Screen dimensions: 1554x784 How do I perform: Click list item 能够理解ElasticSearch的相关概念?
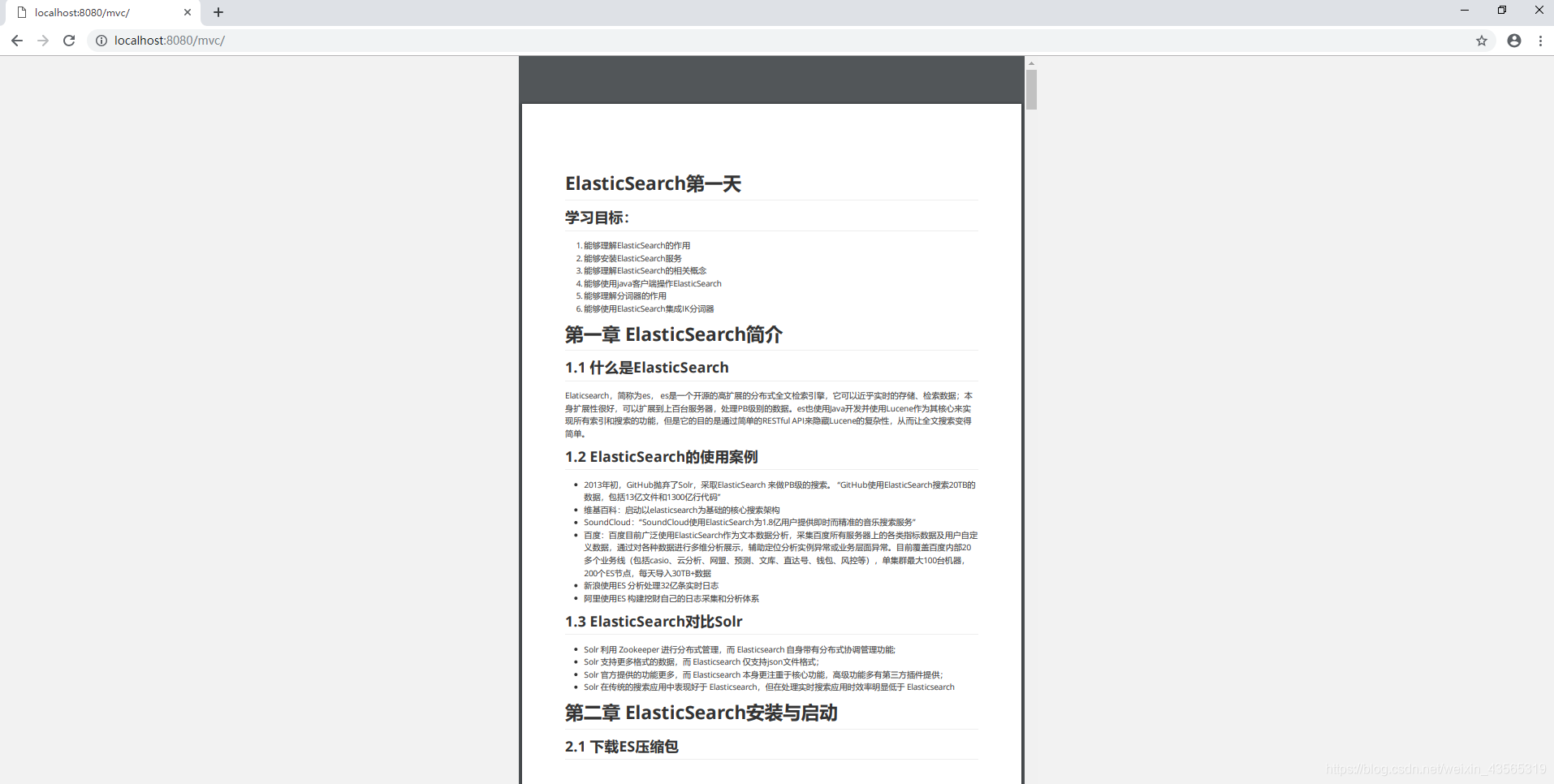coord(645,271)
